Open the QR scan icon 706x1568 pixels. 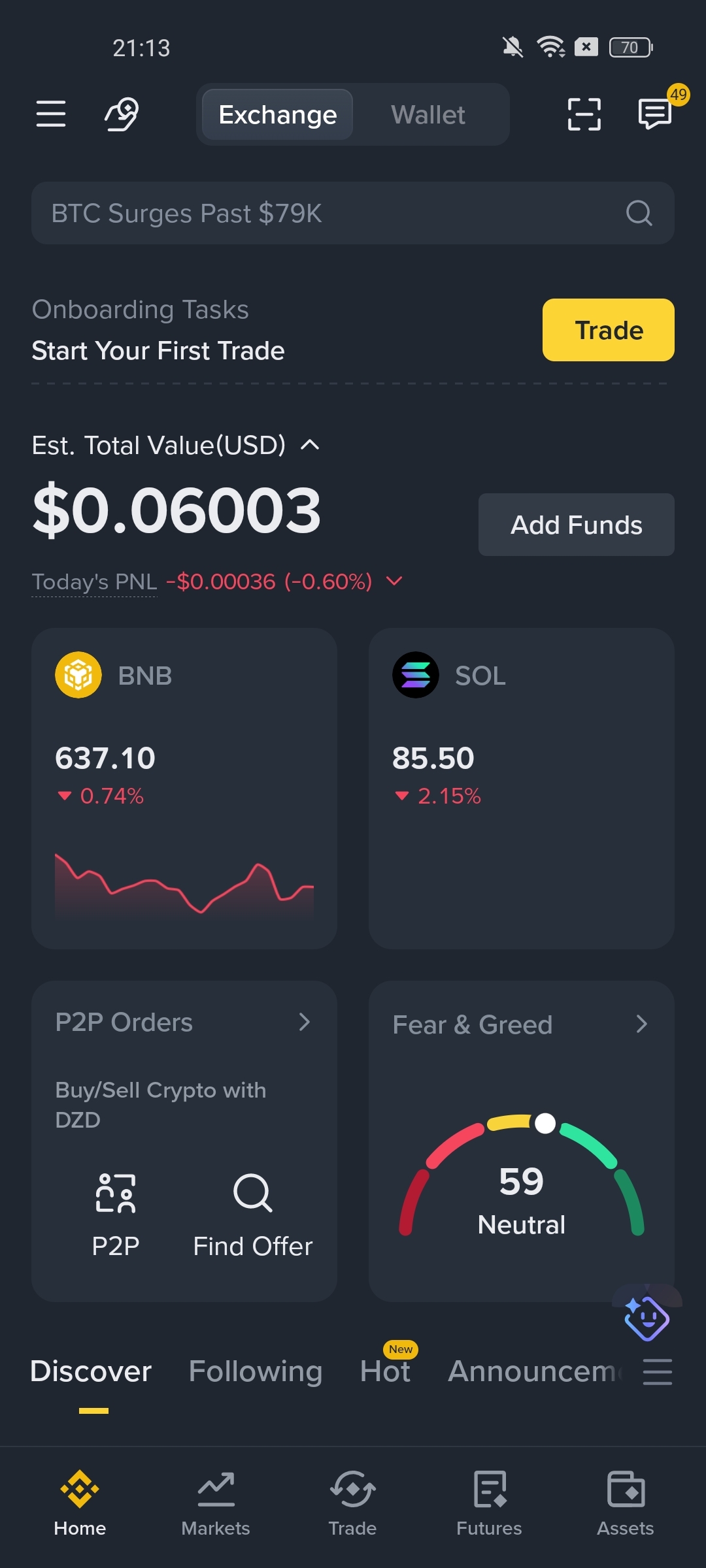pos(584,114)
